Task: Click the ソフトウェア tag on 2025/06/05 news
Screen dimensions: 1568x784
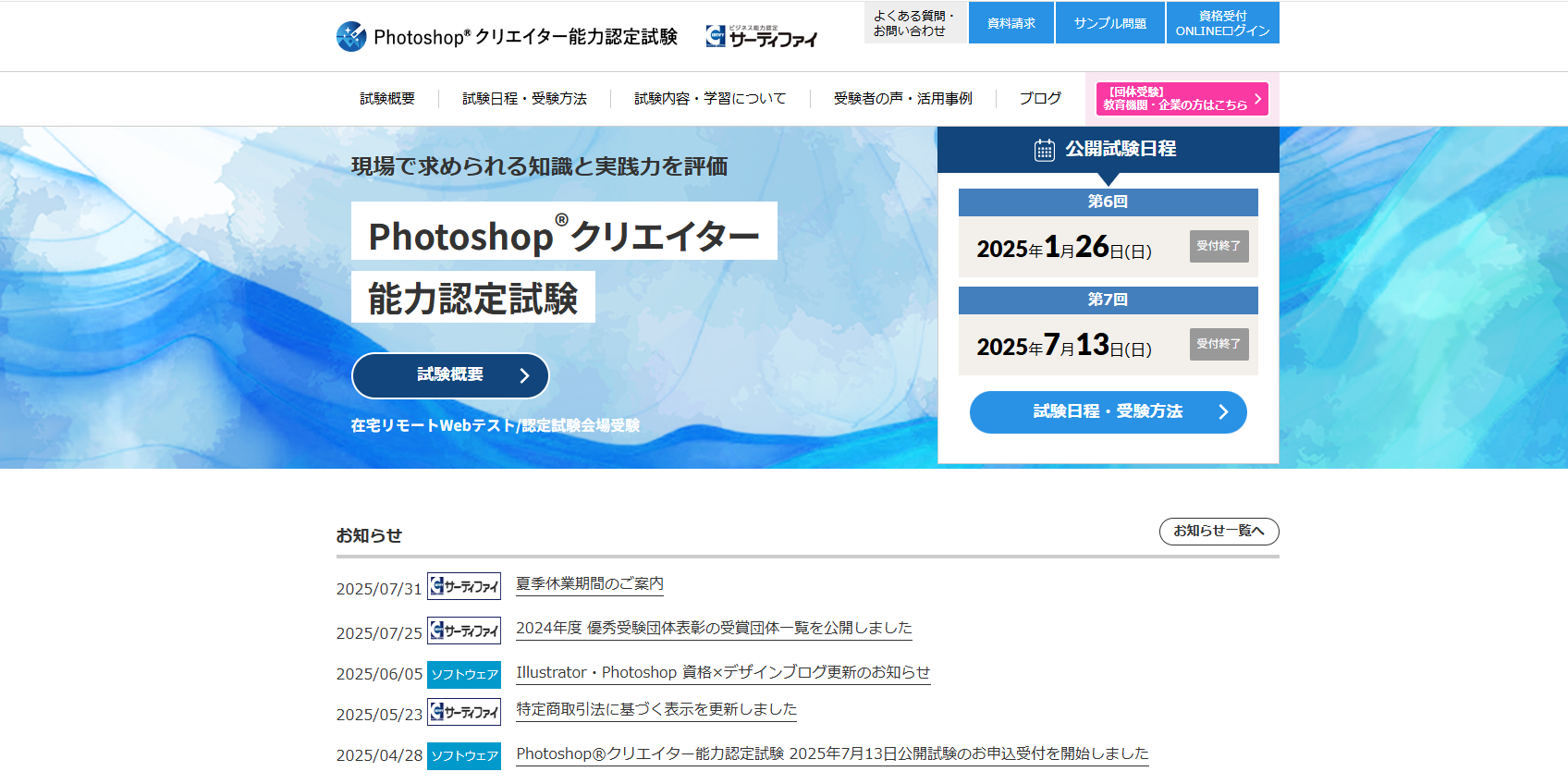Action: [464, 675]
